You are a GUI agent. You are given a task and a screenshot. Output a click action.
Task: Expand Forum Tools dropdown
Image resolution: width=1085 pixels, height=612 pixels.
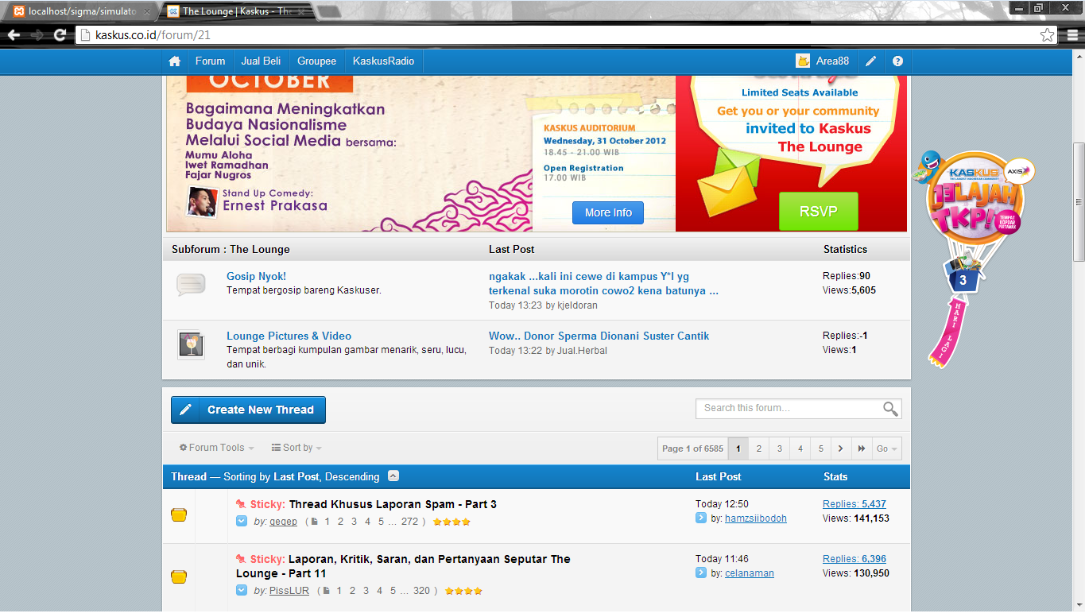point(217,448)
